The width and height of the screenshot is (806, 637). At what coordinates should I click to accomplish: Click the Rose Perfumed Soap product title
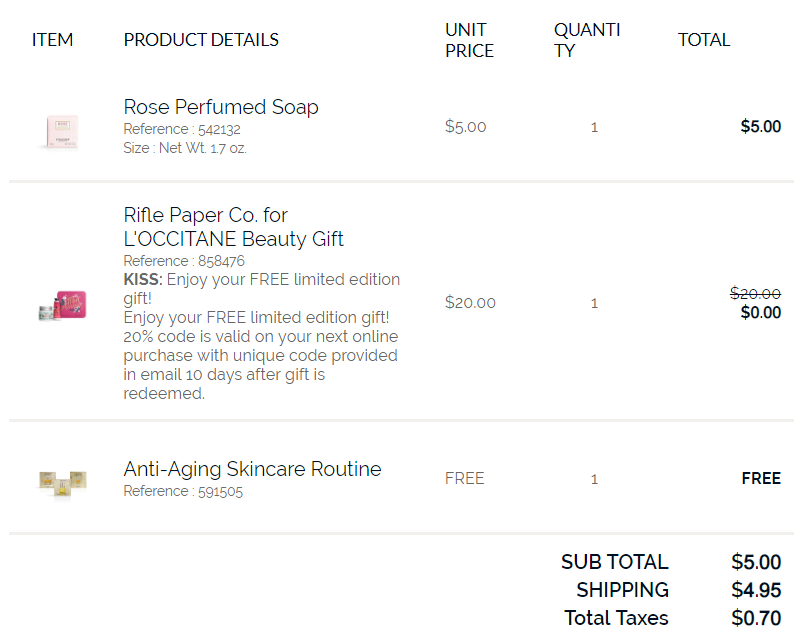click(221, 107)
